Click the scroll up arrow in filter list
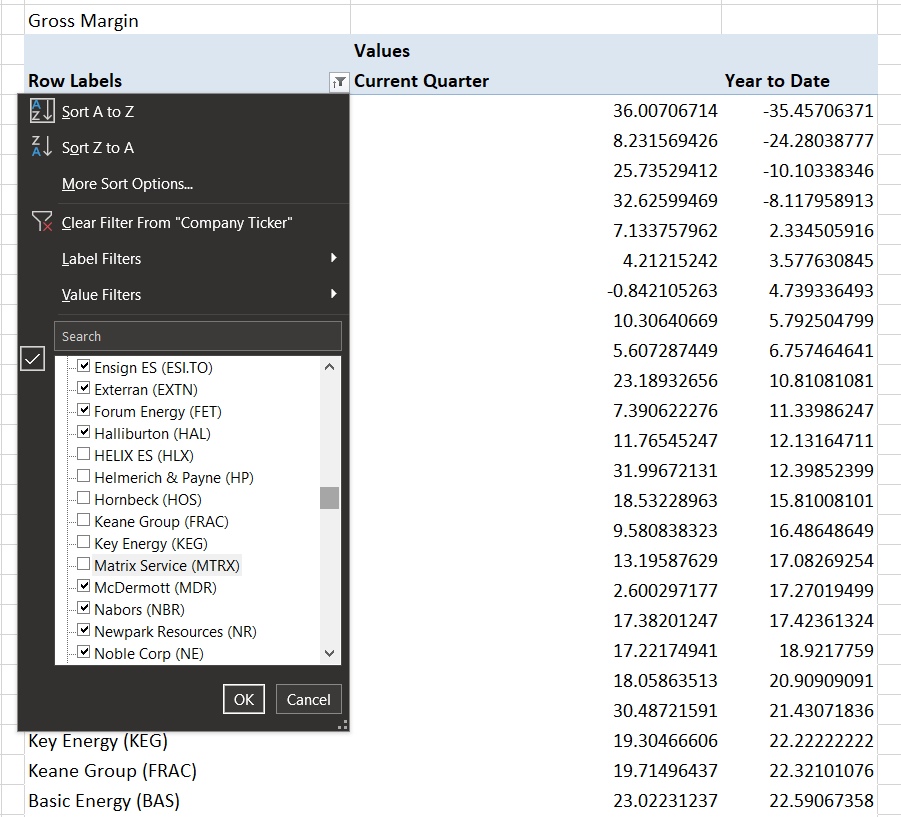The width and height of the screenshot is (901, 817). 330,367
